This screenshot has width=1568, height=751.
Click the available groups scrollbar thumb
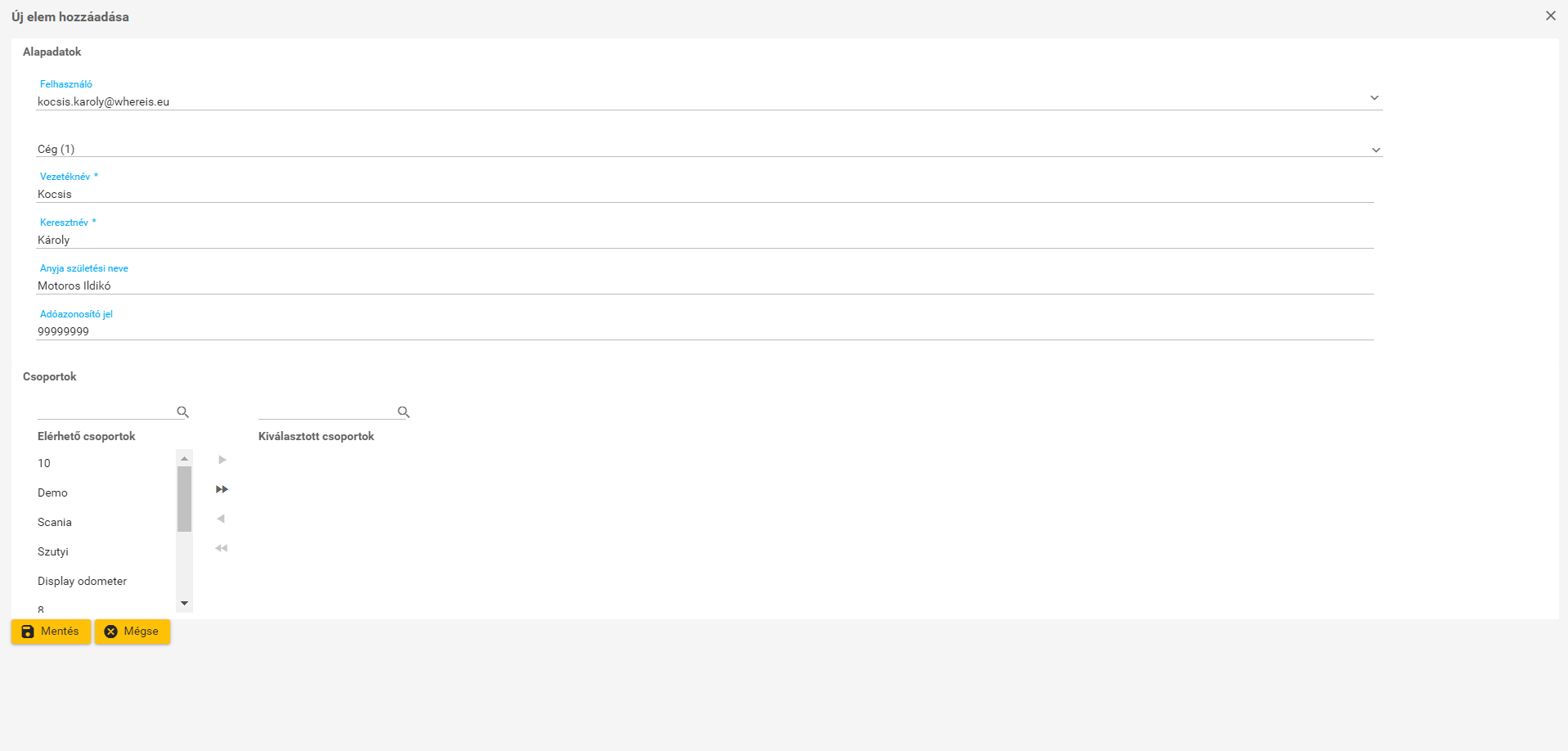(x=184, y=499)
